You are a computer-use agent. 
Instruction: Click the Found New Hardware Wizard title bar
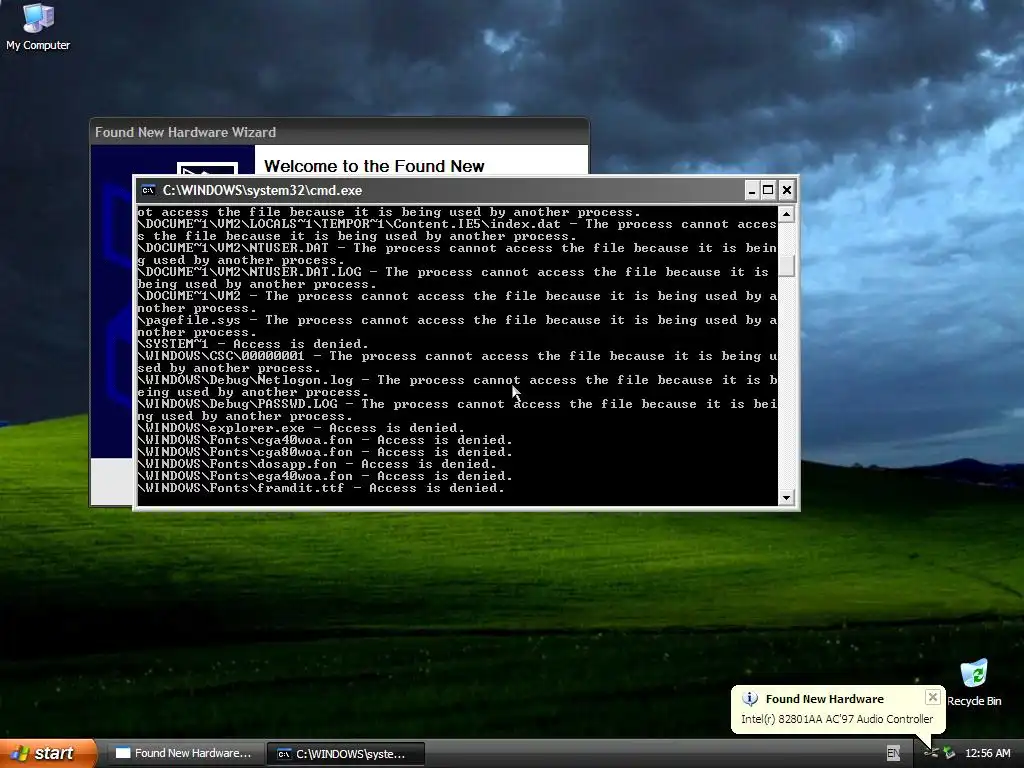coord(339,132)
